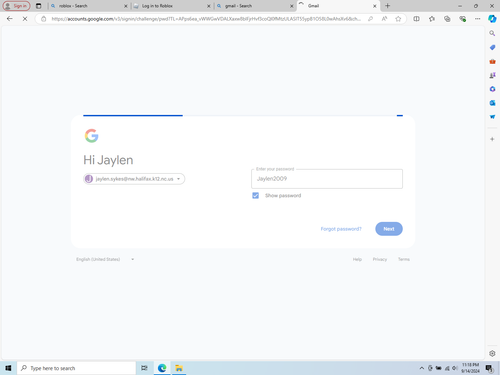The width and height of the screenshot is (500, 375).
Task: Click the Forgot password? link
Action: coord(341,229)
